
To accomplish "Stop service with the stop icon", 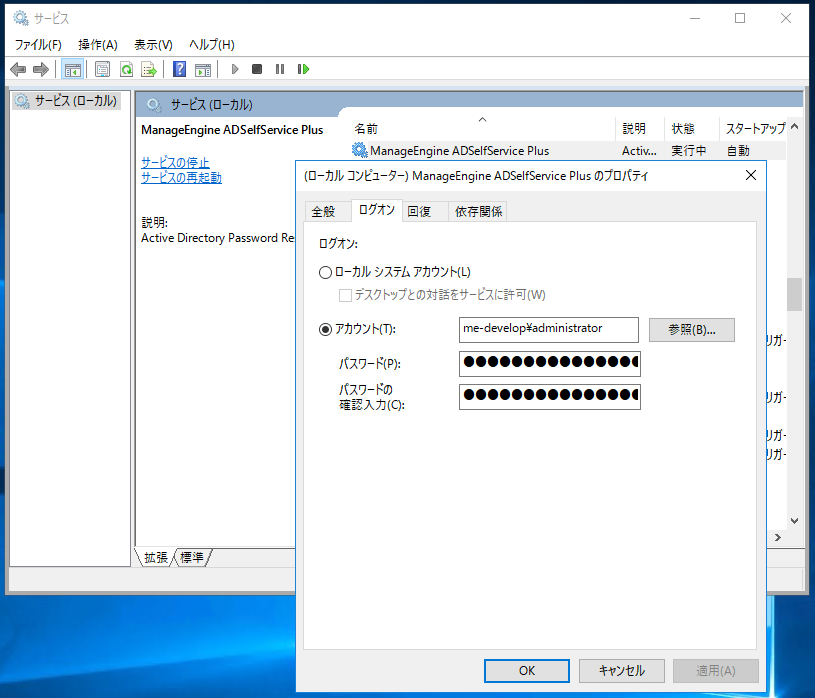I will pos(257,69).
